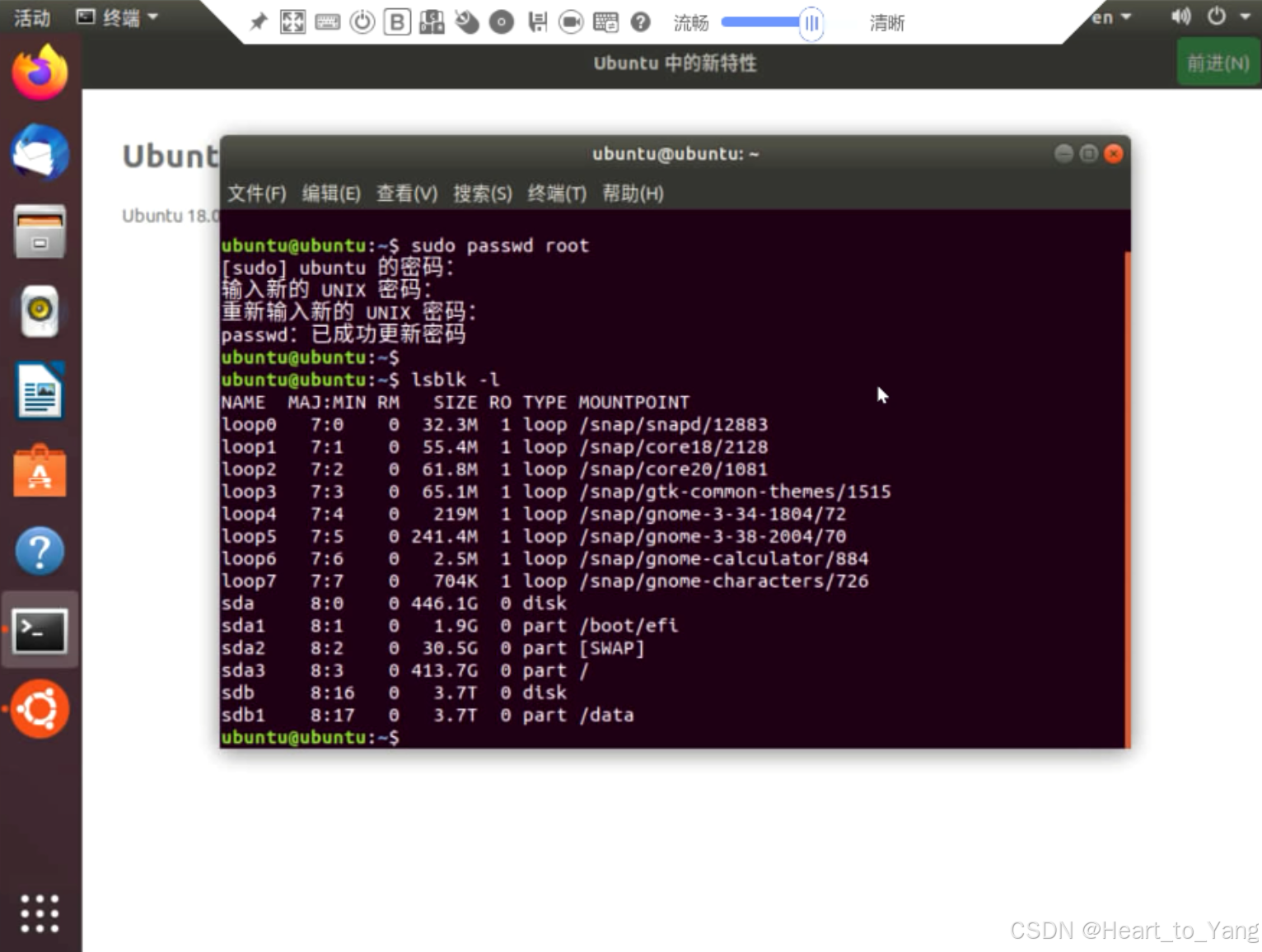Open Thunderbird mail from the dock
The width and height of the screenshot is (1262, 952).
click(x=40, y=152)
